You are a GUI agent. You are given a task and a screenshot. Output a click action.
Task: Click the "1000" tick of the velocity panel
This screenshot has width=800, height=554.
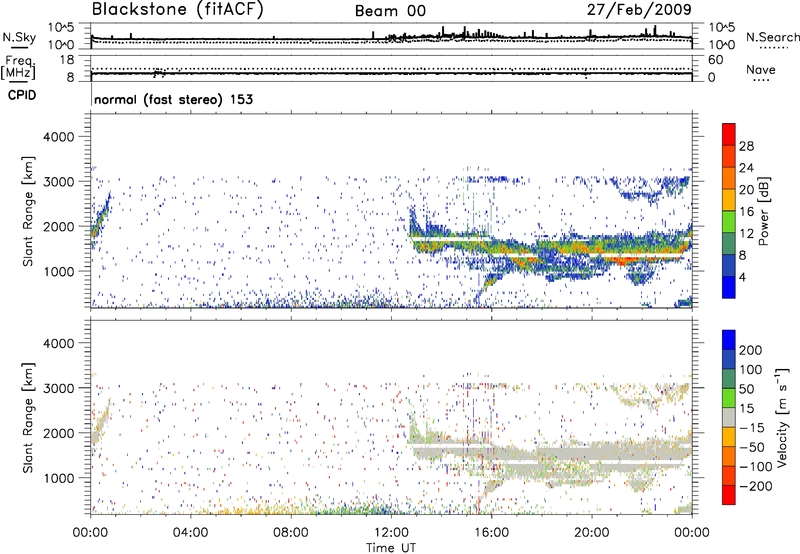pyautogui.click(x=58, y=478)
